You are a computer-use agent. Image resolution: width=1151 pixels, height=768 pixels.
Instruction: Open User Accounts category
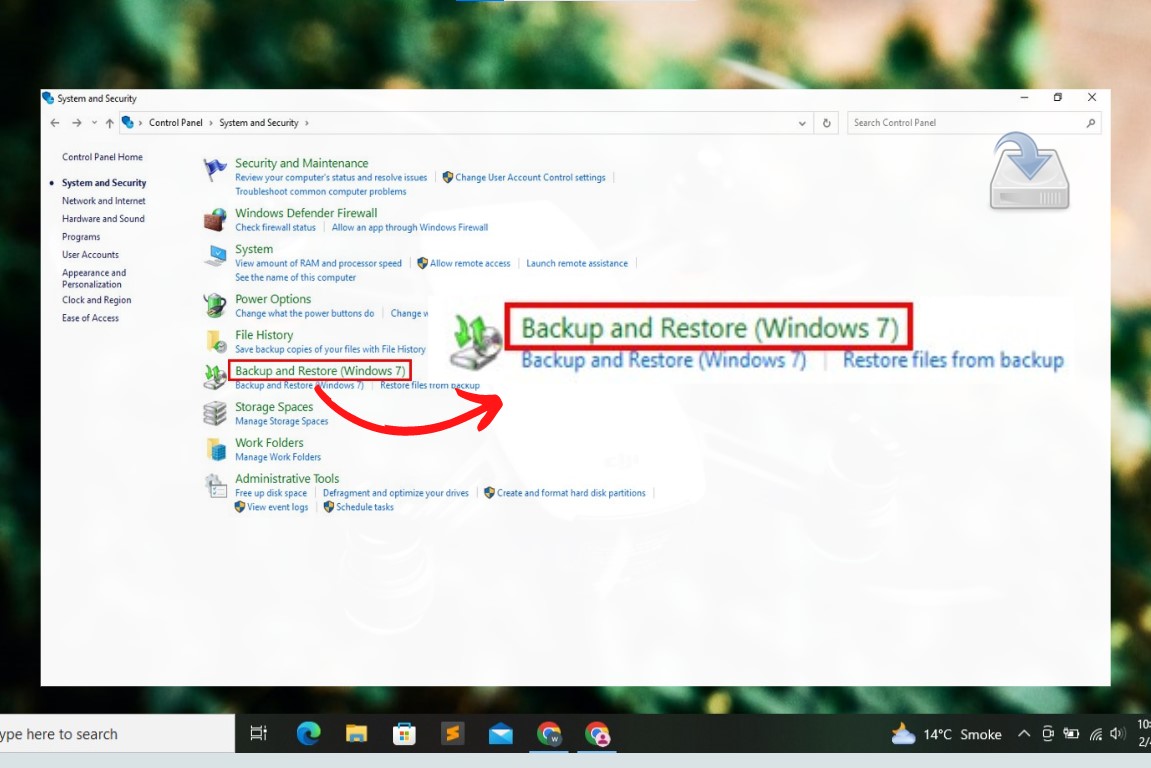click(90, 255)
